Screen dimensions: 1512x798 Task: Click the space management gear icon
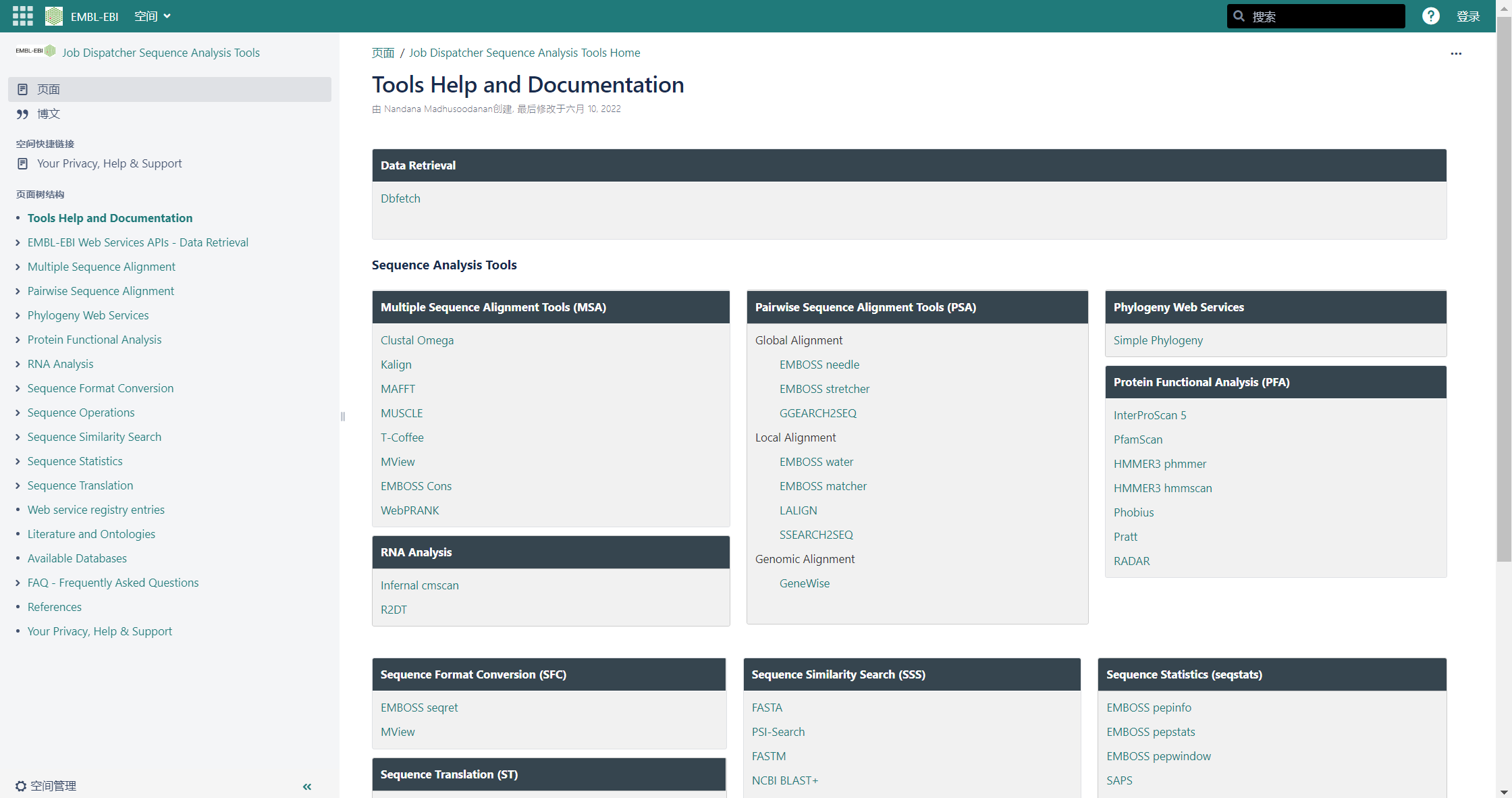pos(21,786)
